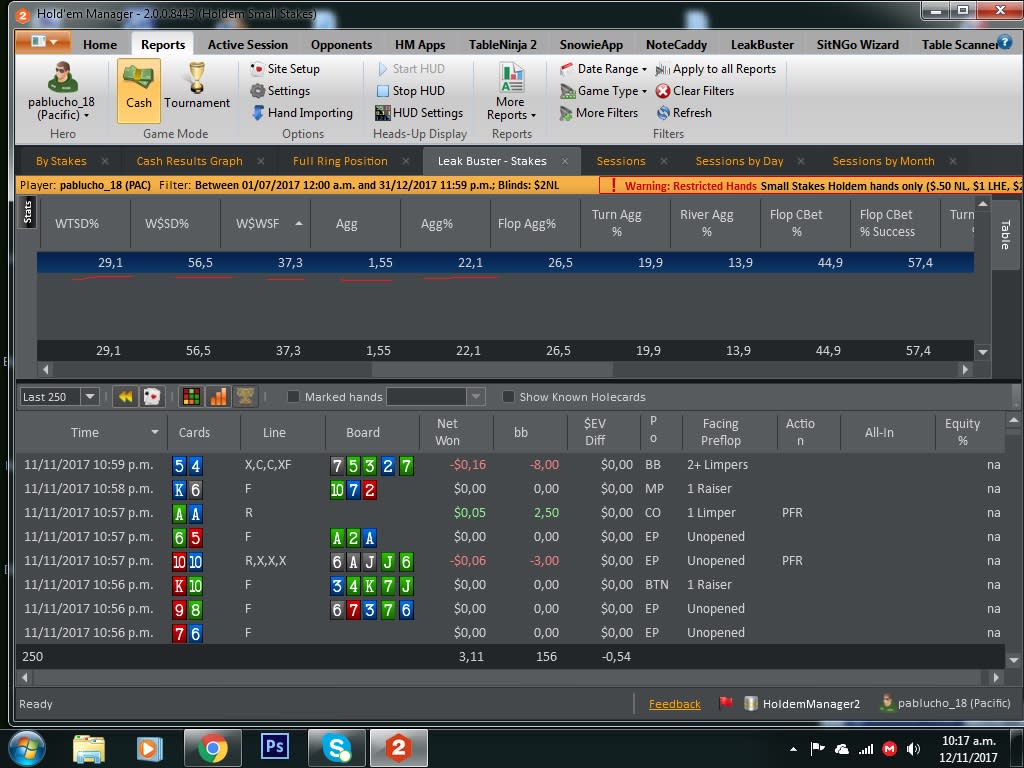This screenshot has height=768, width=1024.
Task: Open Settings in the Options group
Action: [280, 91]
